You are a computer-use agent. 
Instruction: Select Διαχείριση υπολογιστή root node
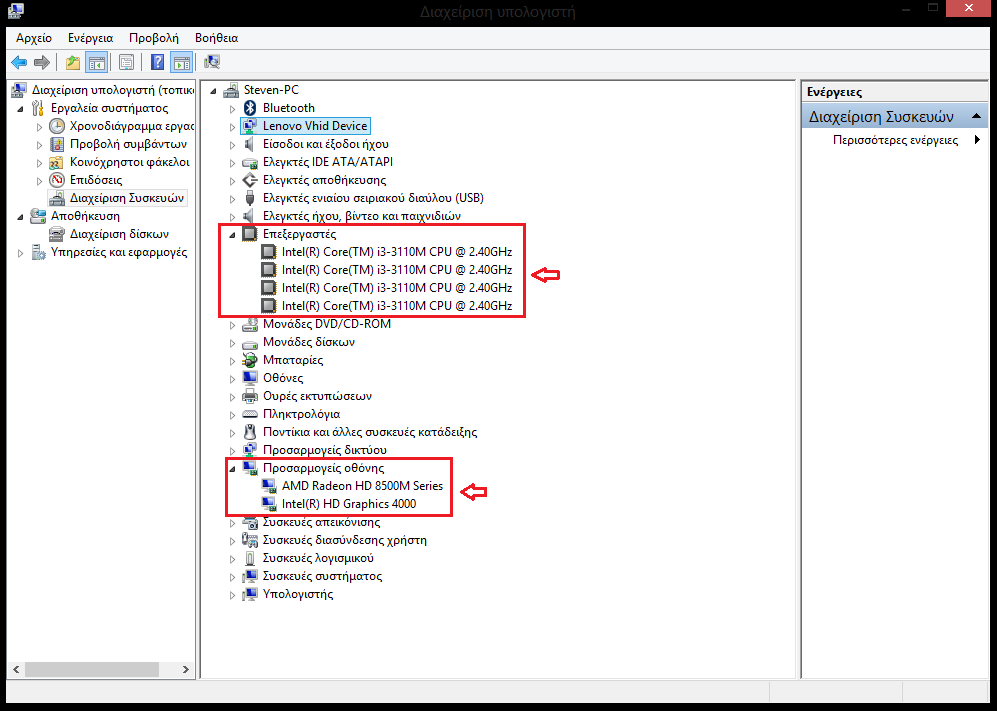pyautogui.click(x=113, y=90)
